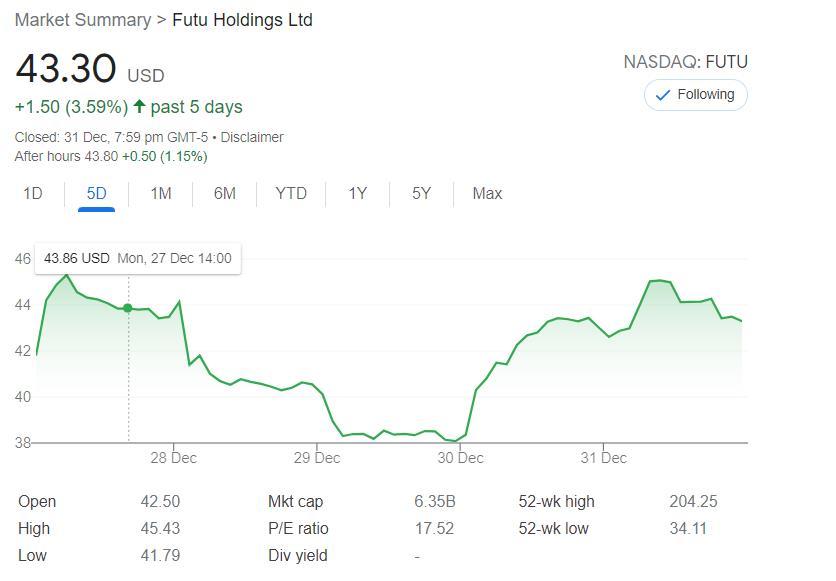This screenshot has width=836, height=581.
Task: Click the Disclaimer link
Action: pyautogui.click(x=252, y=137)
